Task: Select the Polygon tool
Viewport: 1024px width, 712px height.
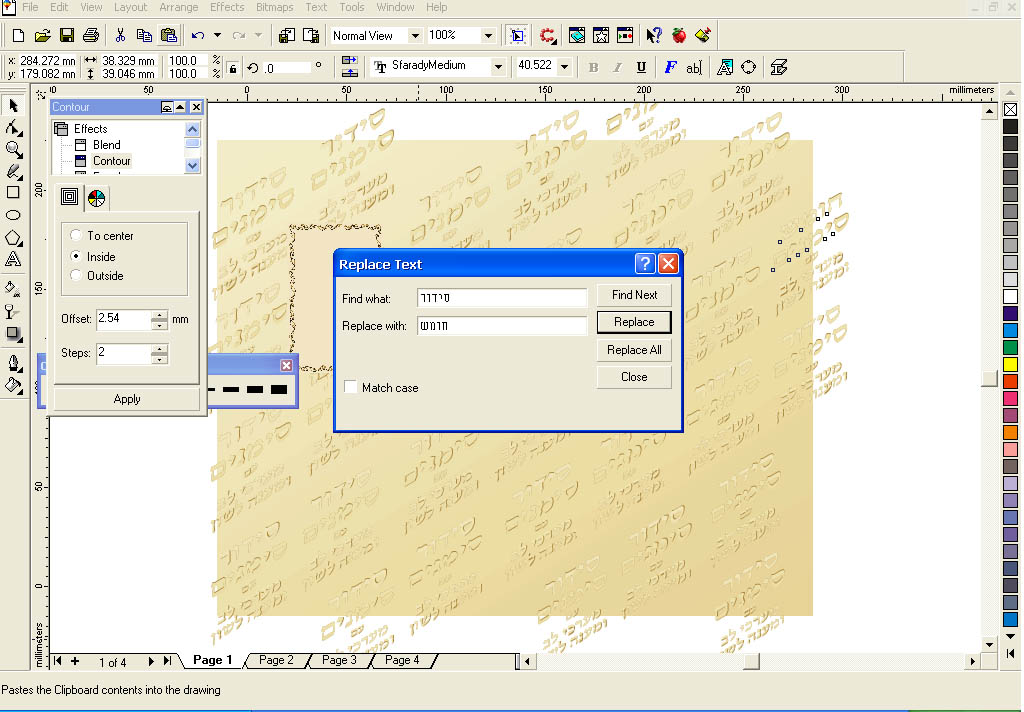Action: point(13,238)
